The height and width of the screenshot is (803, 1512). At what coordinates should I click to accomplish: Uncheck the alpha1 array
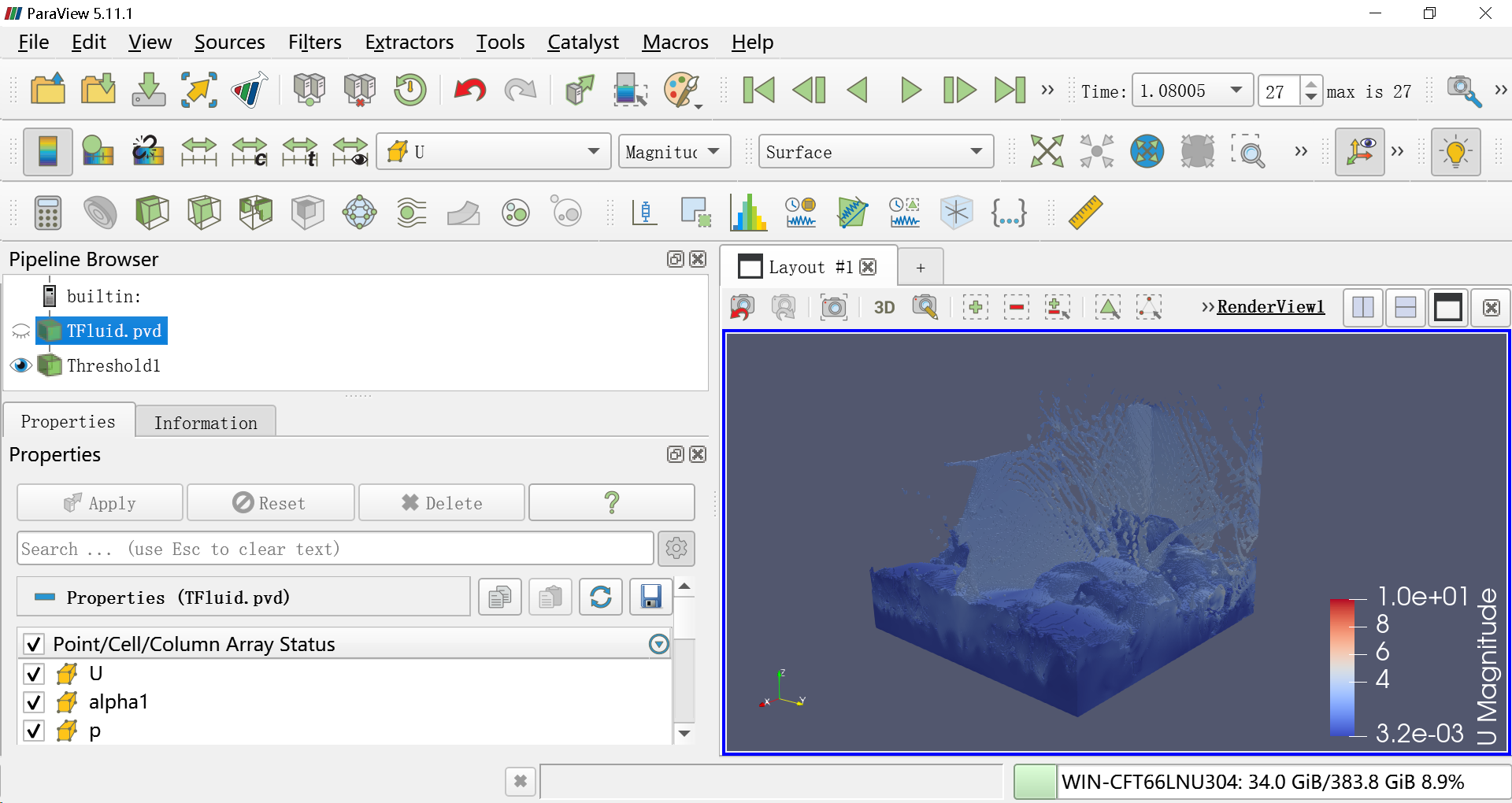pos(33,702)
